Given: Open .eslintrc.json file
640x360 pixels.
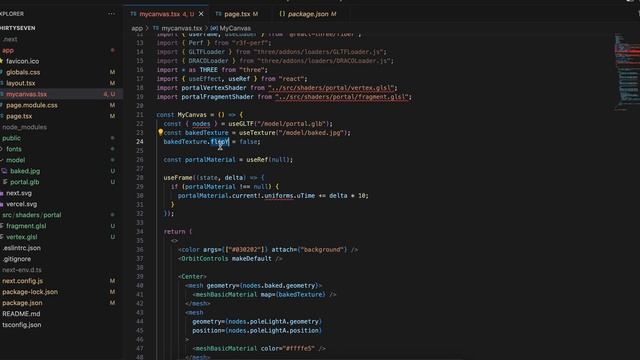Looking at the screenshot, I should click(21, 248).
